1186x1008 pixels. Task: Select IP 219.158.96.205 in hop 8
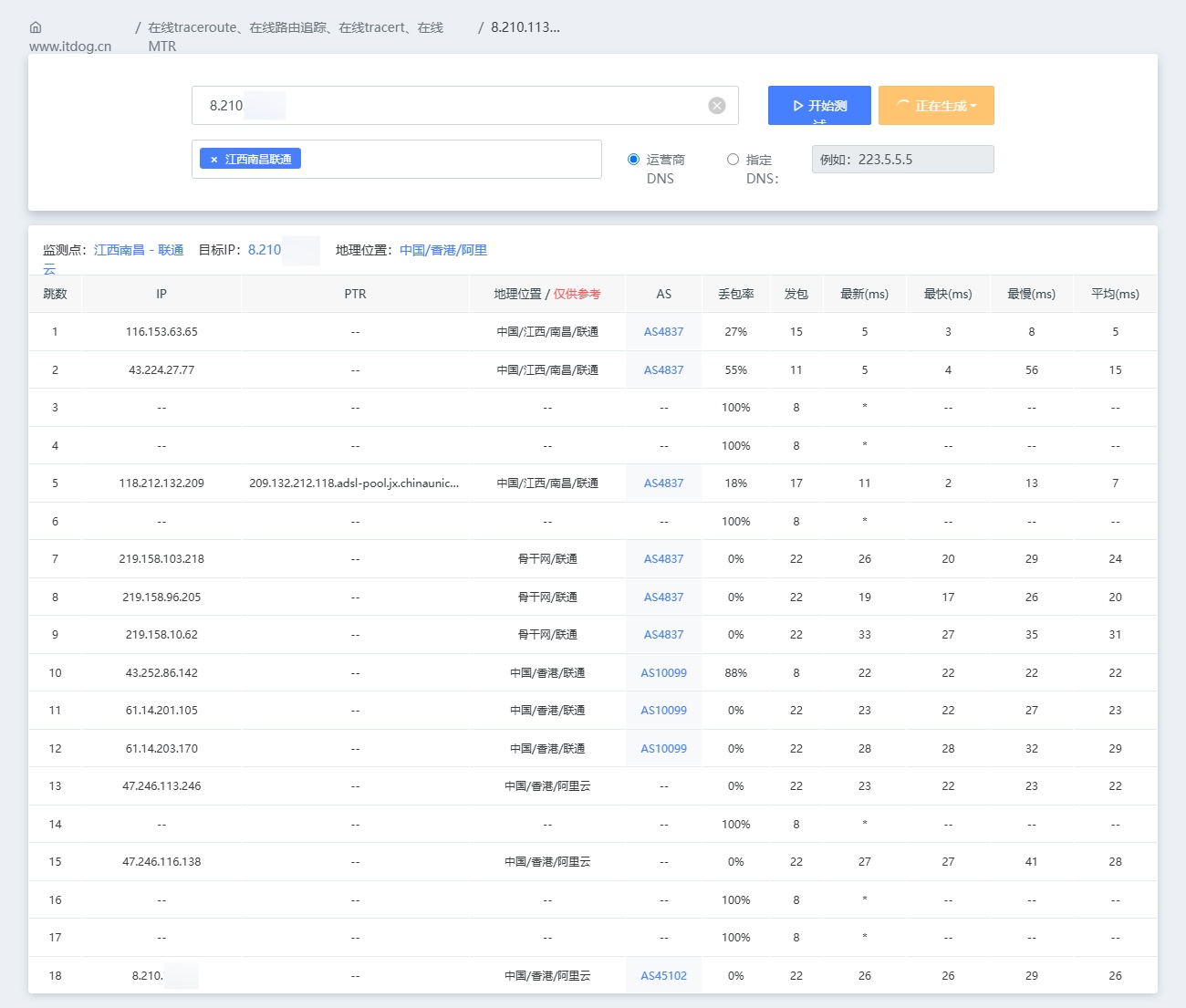point(161,598)
